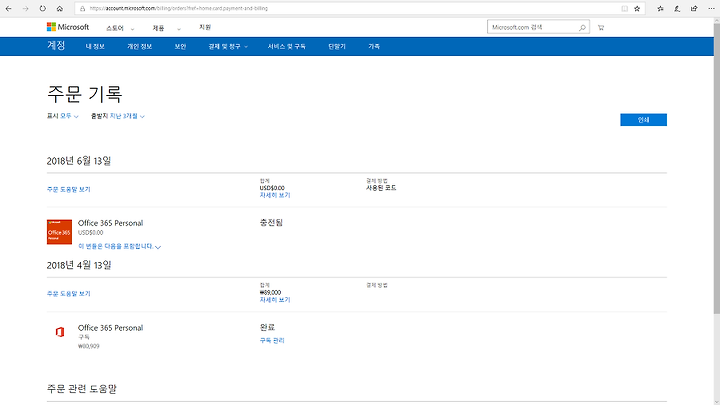Open the 가족 tab
720x405 pixels.
pyautogui.click(x=374, y=46)
